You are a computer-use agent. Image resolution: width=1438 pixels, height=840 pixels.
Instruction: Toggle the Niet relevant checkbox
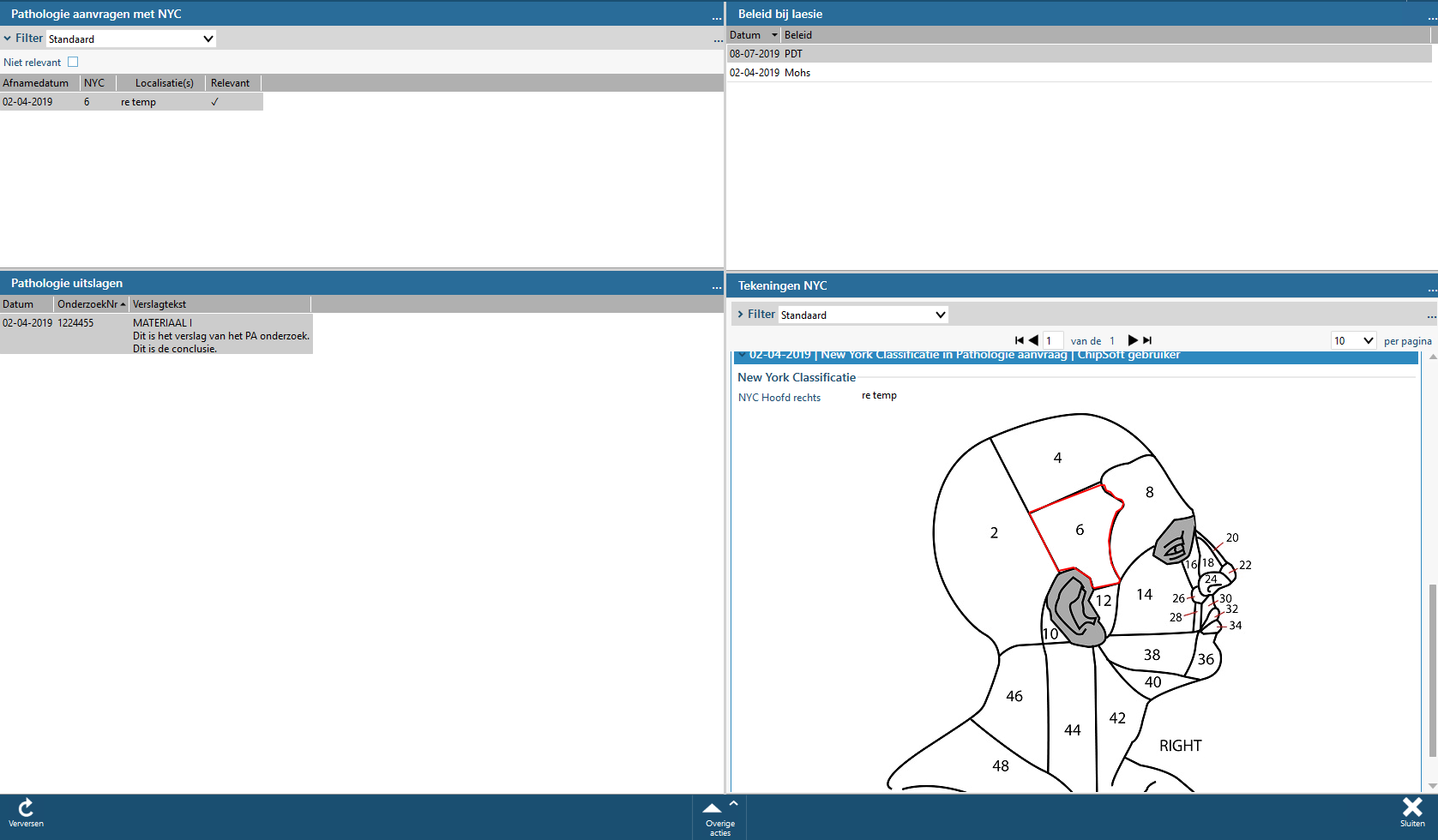click(73, 62)
